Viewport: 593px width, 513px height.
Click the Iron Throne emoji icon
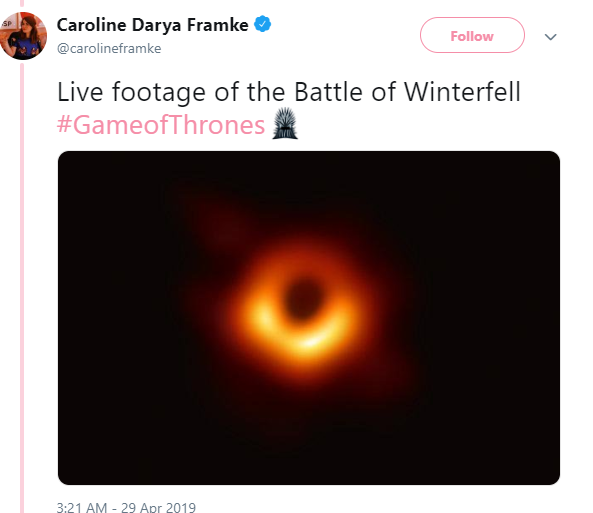coord(285,123)
